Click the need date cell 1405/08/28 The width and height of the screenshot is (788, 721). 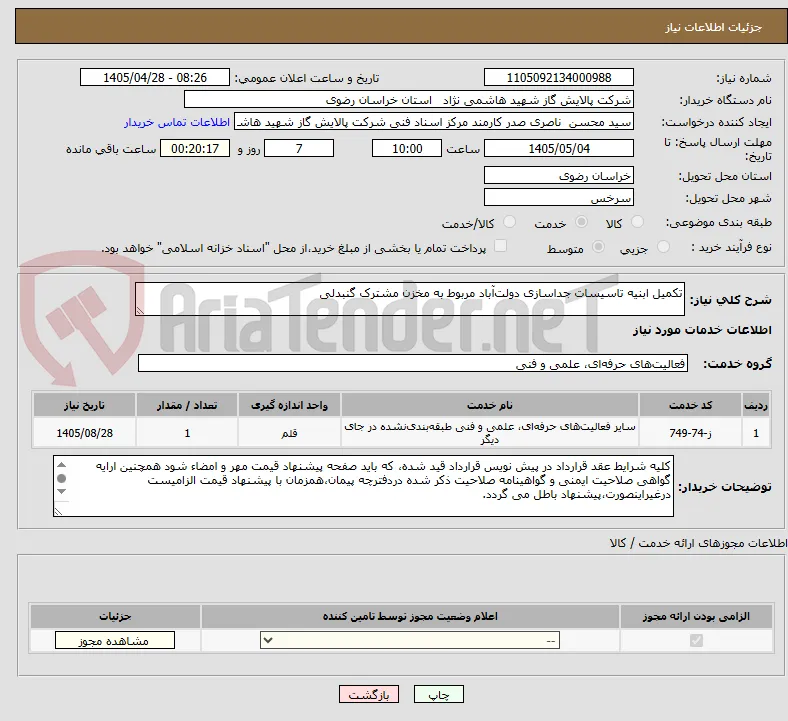click(x=84, y=433)
